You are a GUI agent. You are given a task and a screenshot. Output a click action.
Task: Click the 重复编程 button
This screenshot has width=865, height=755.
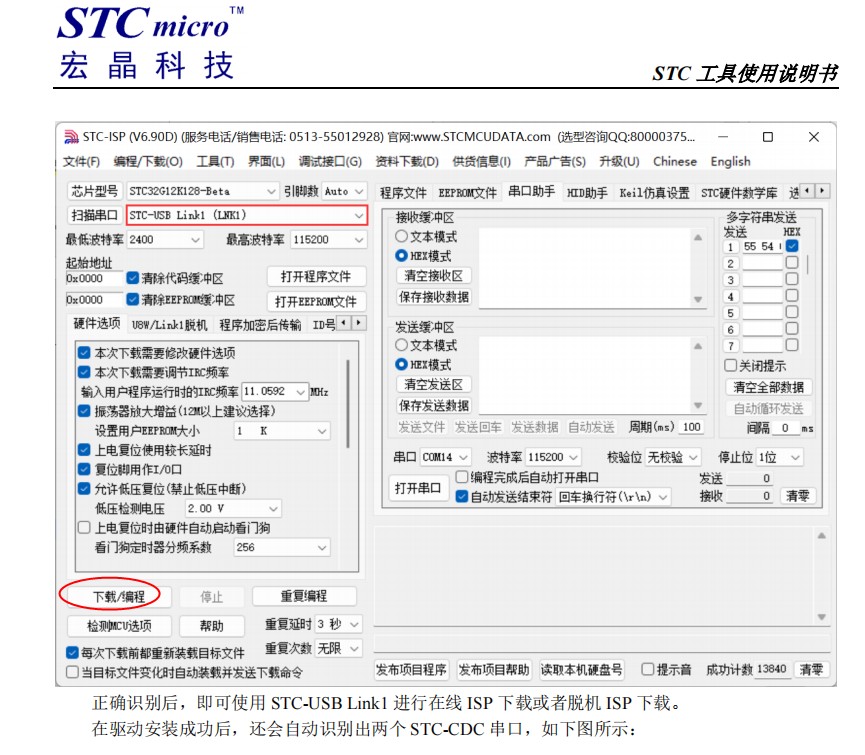(x=304, y=596)
